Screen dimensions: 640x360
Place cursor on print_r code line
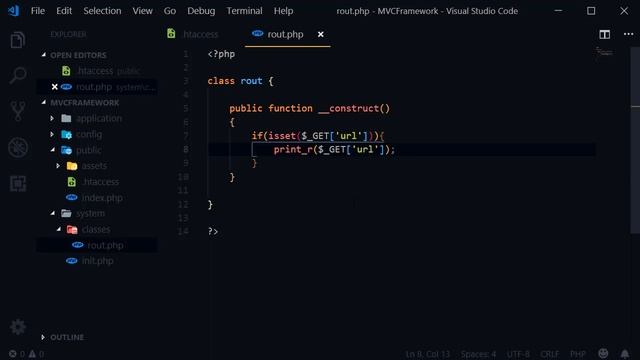click(334, 149)
